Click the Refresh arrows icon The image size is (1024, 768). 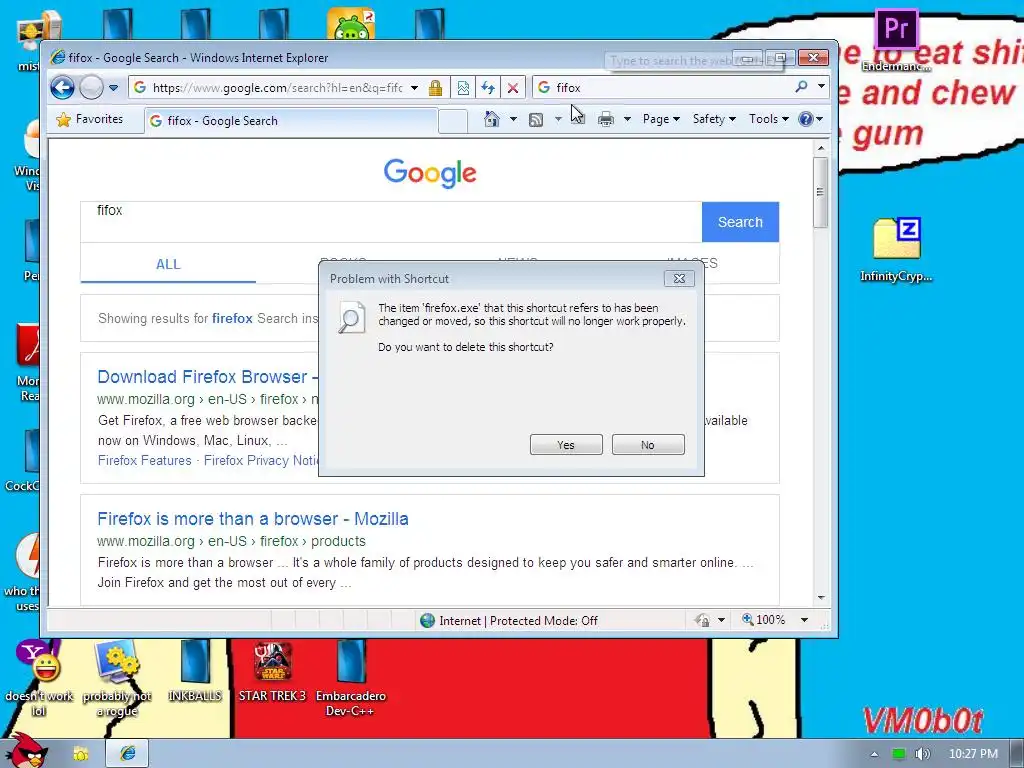click(488, 88)
